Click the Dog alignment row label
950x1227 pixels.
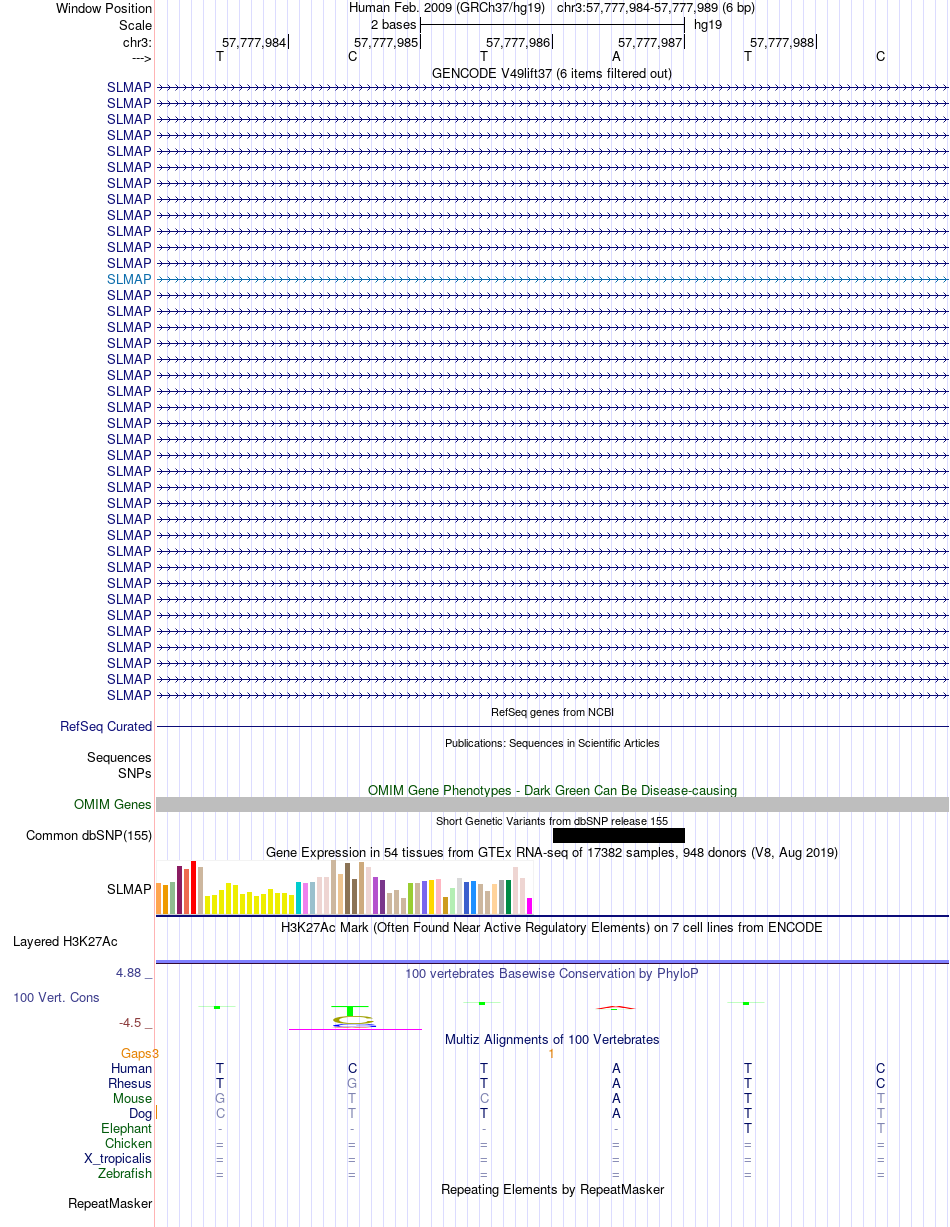click(x=140, y=1113)
